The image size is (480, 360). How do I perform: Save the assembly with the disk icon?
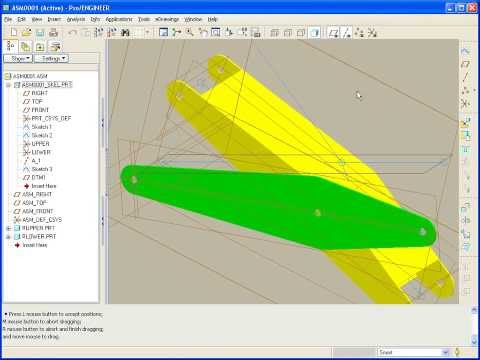click(40, 32)
